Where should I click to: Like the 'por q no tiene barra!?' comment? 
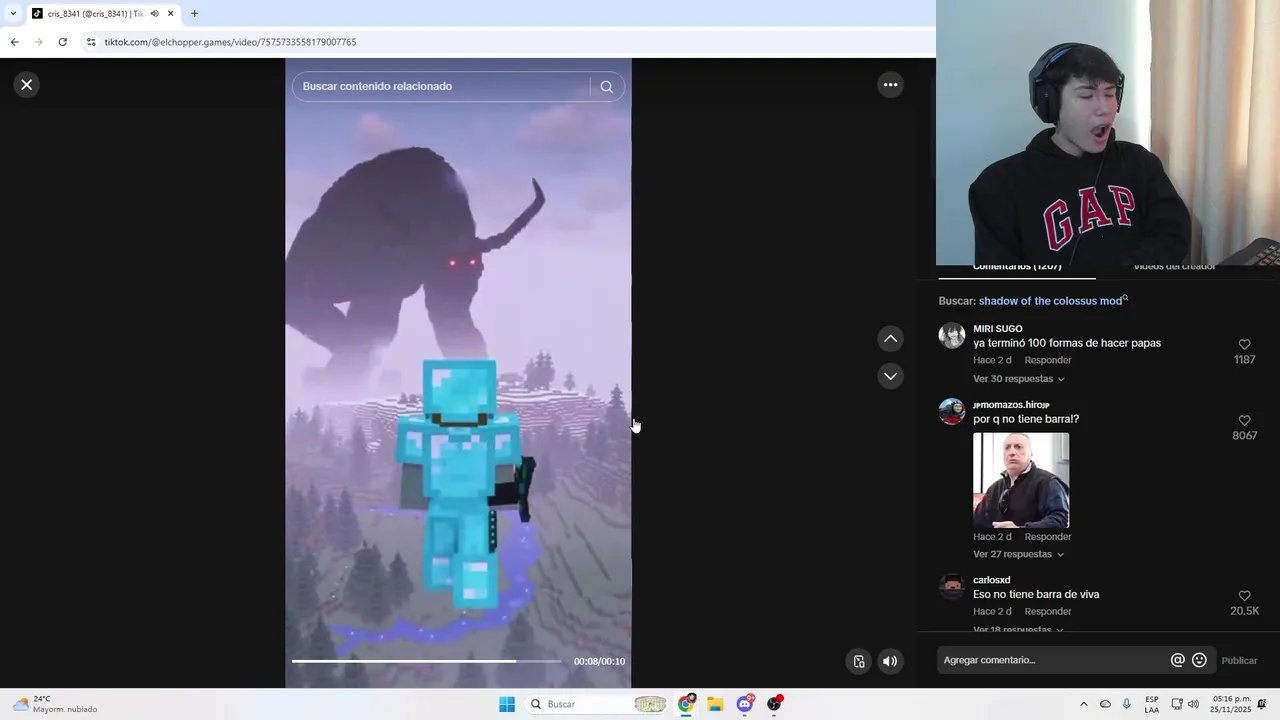point(1244,421)
